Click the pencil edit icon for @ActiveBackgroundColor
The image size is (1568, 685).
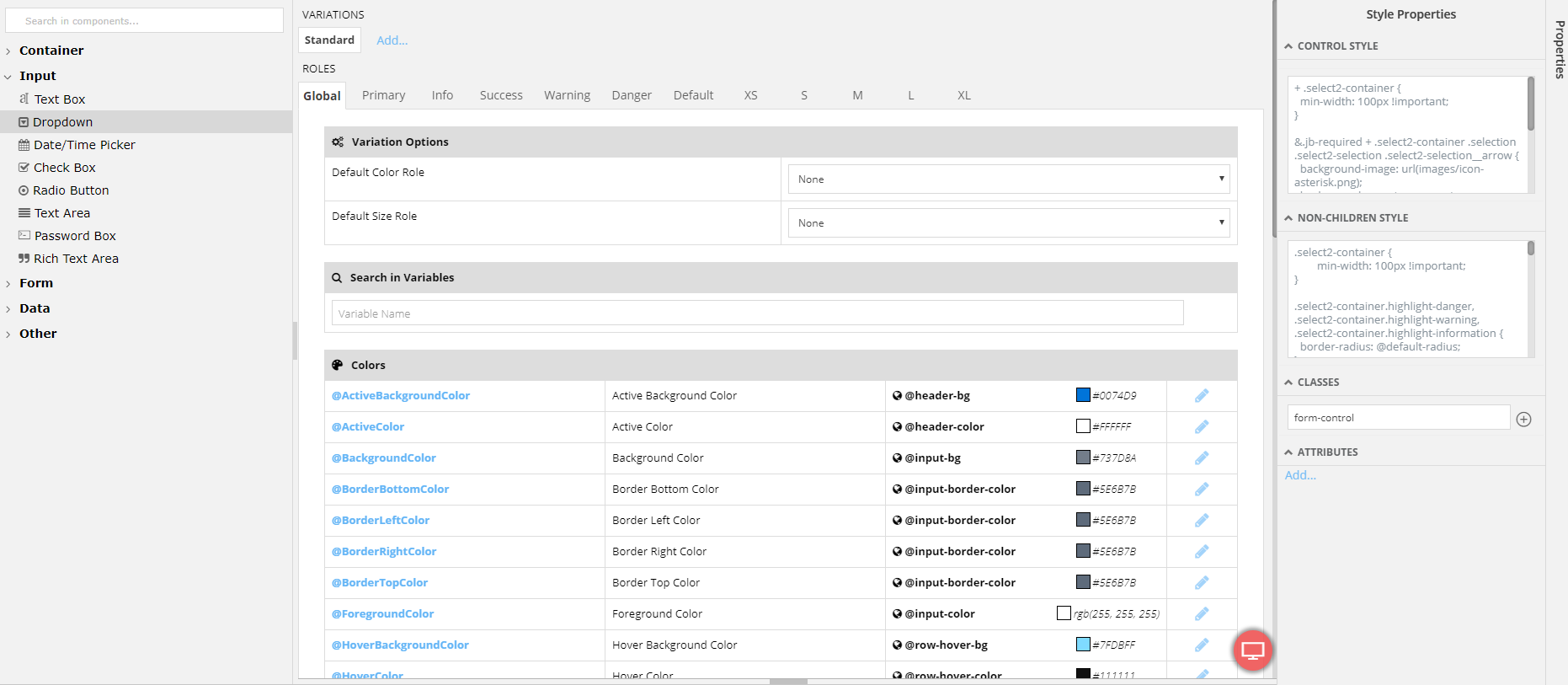[x=1202, y=396]
